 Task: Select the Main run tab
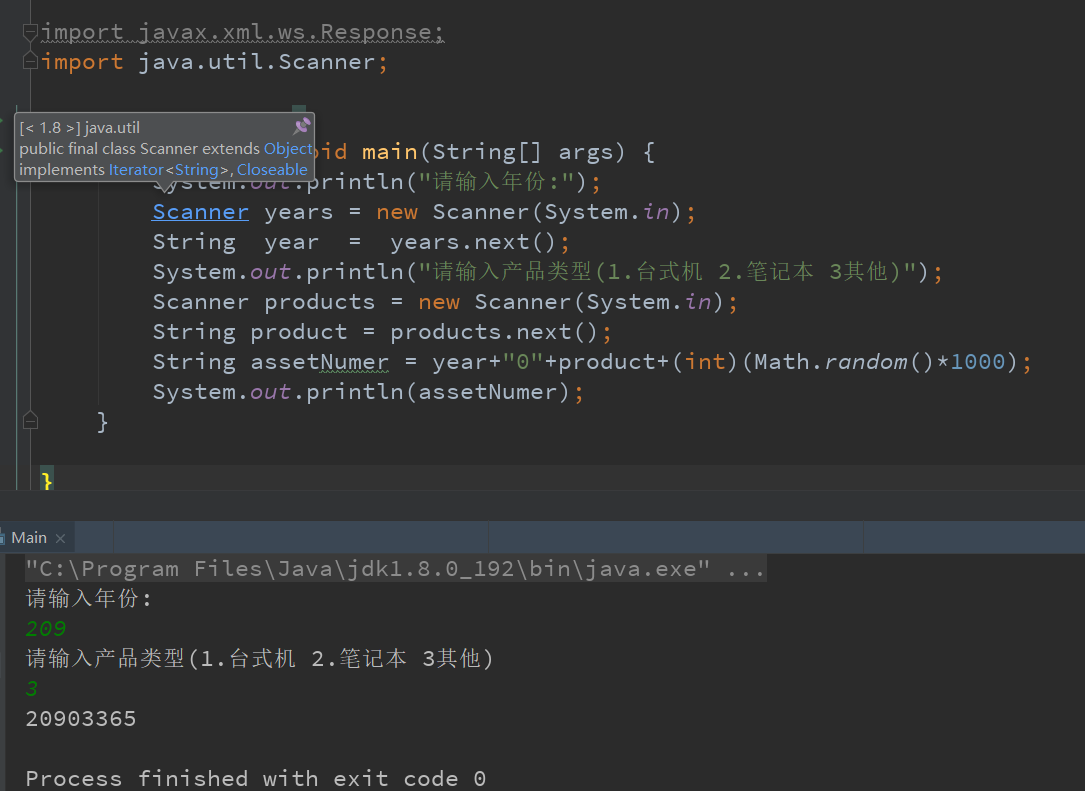tap(29, 538)
